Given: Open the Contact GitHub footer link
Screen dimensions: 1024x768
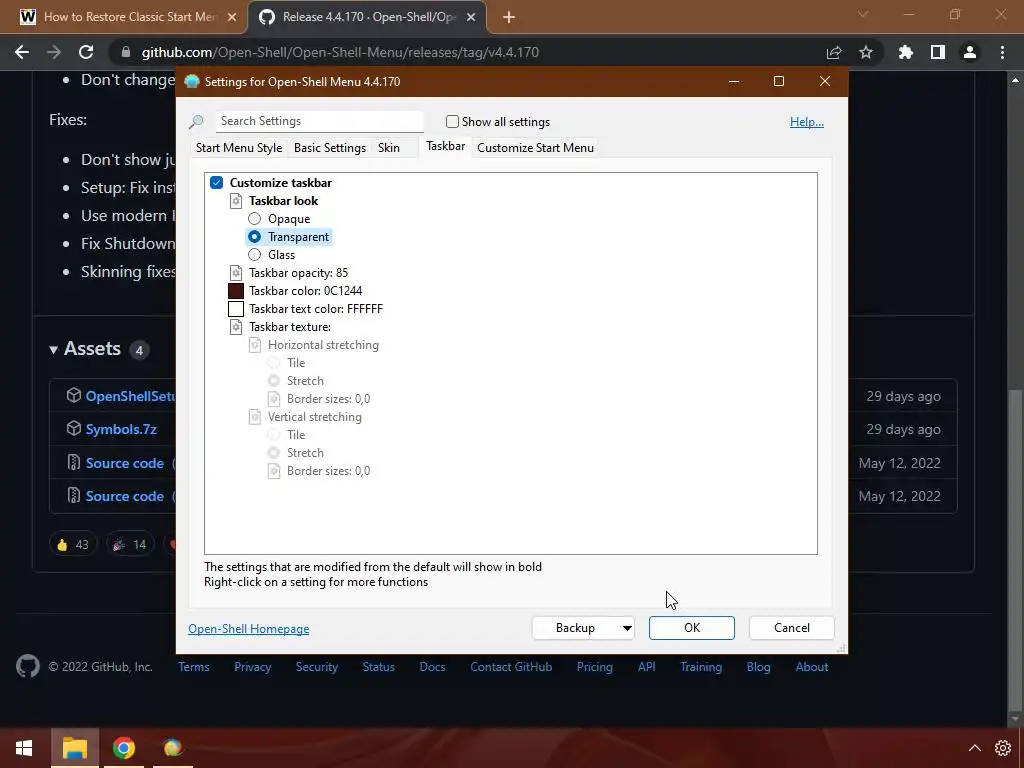Looking at the screenshot, I should tap(511, 667).
